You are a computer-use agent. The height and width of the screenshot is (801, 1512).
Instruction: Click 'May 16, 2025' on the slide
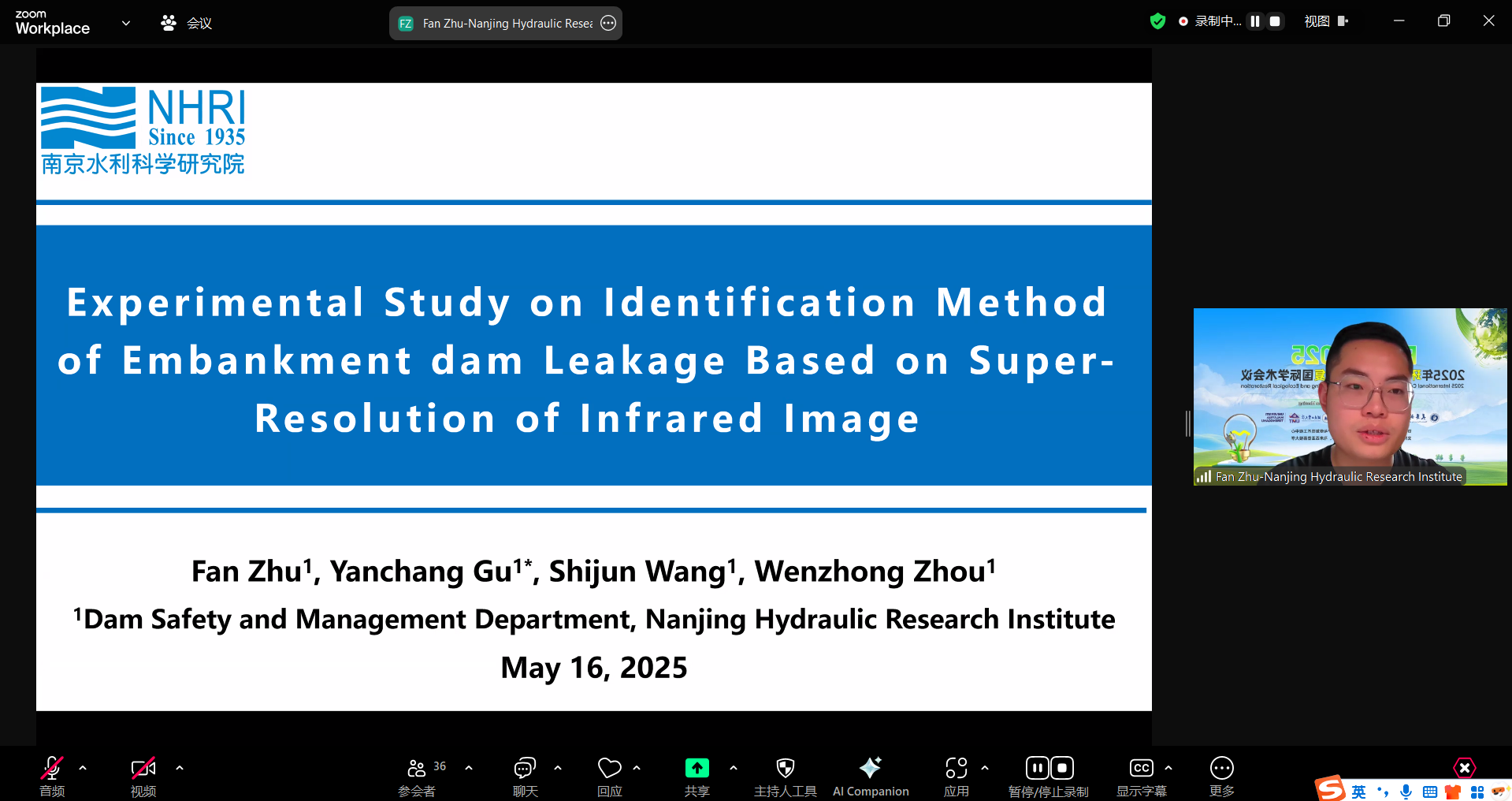(x=594, y=668)
